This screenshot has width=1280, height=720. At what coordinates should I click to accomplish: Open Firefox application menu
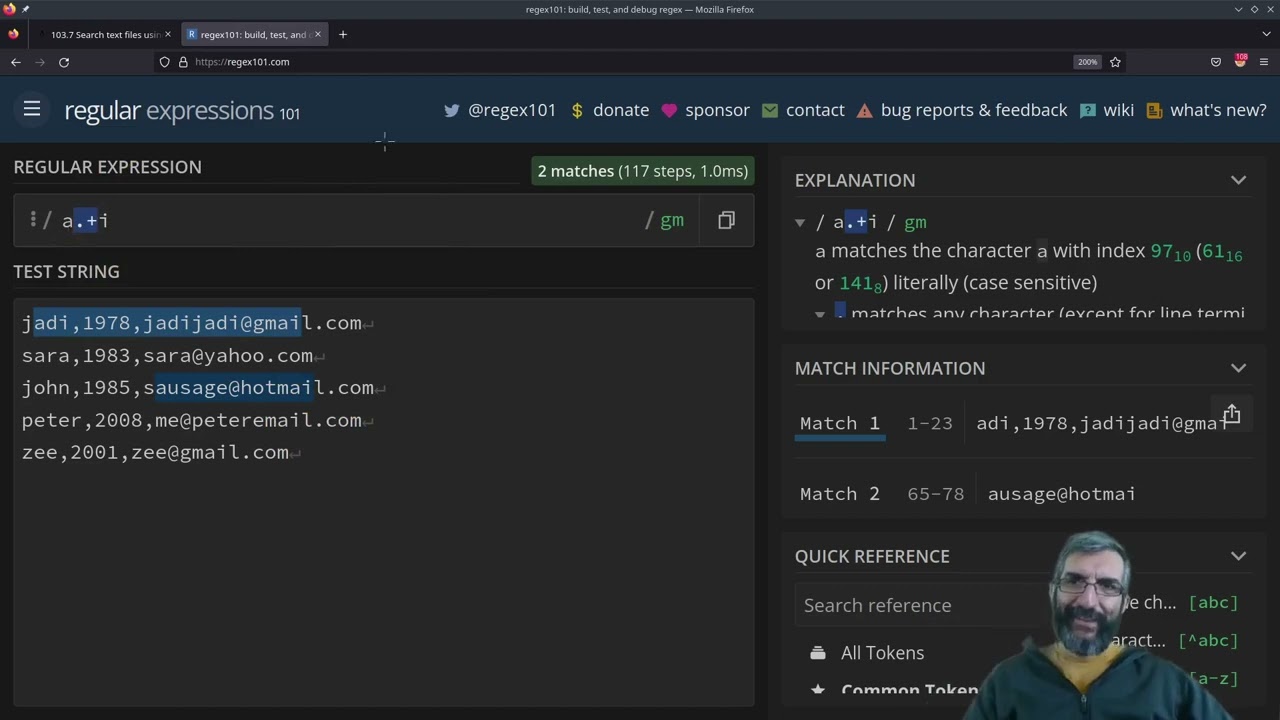pos(1264,62)
